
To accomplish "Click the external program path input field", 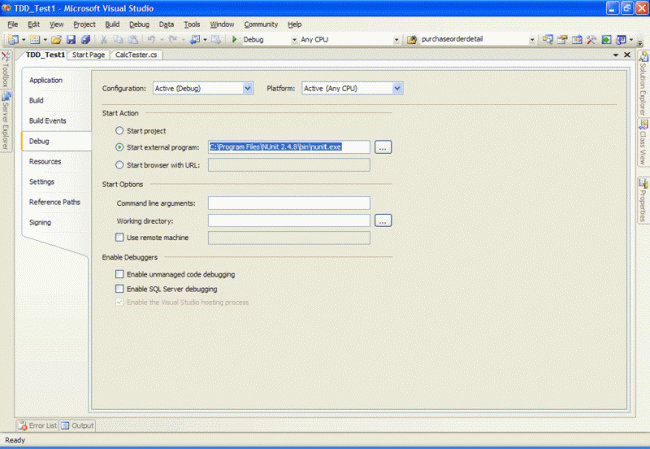I will [x=289, y=147].
